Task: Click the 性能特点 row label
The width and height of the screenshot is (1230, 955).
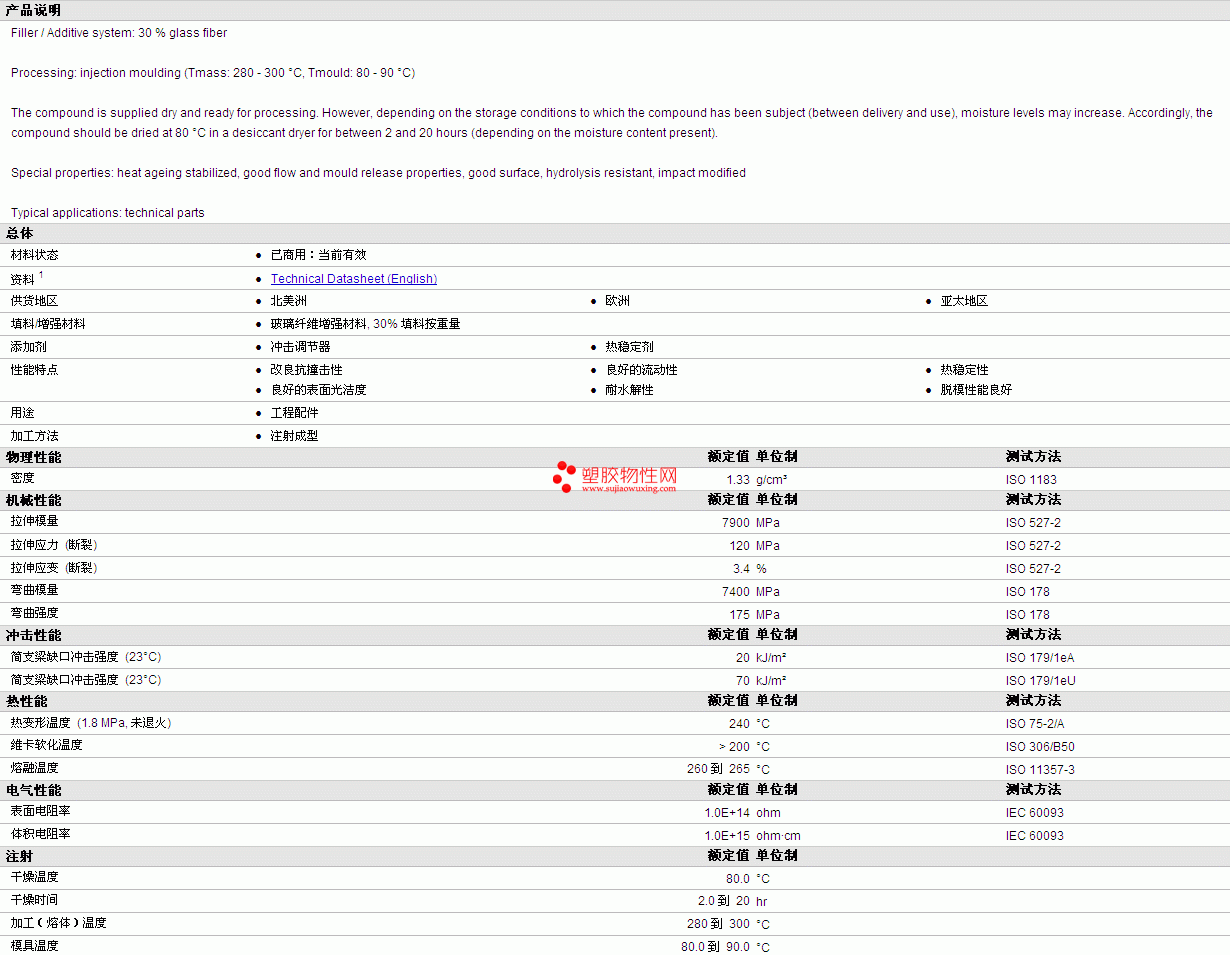Action: 35,370
